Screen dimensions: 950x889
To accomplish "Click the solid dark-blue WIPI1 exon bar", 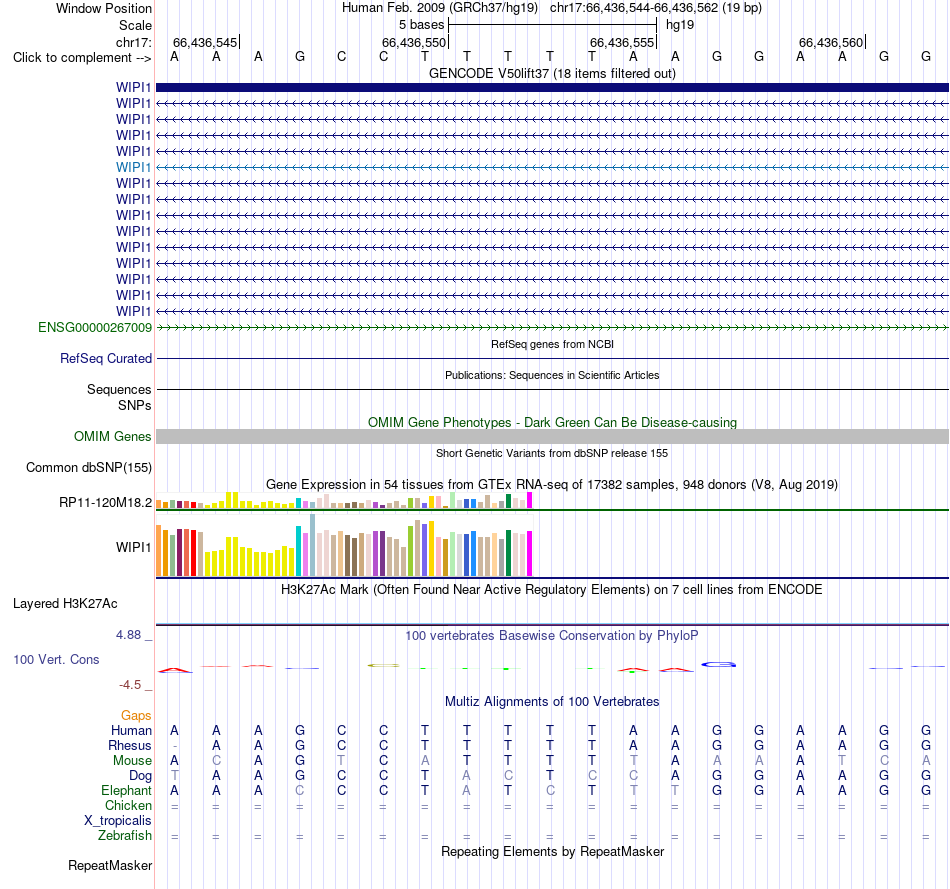I will pyautogui.click(x=552, y=87).
